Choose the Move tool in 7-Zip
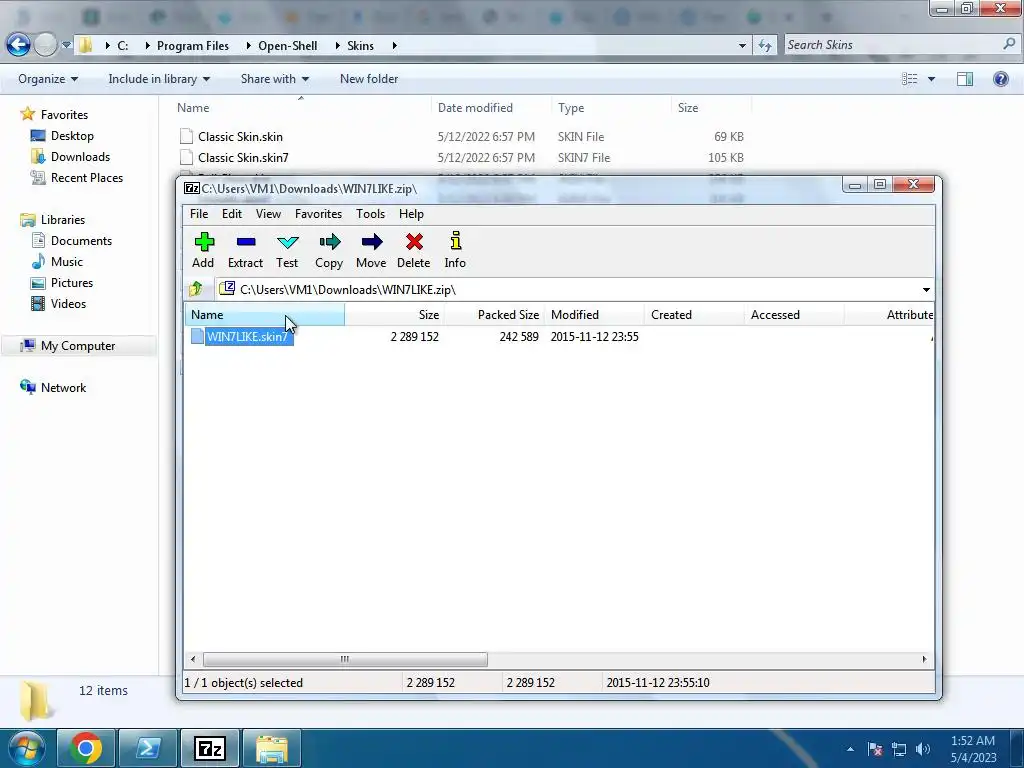 371,250
